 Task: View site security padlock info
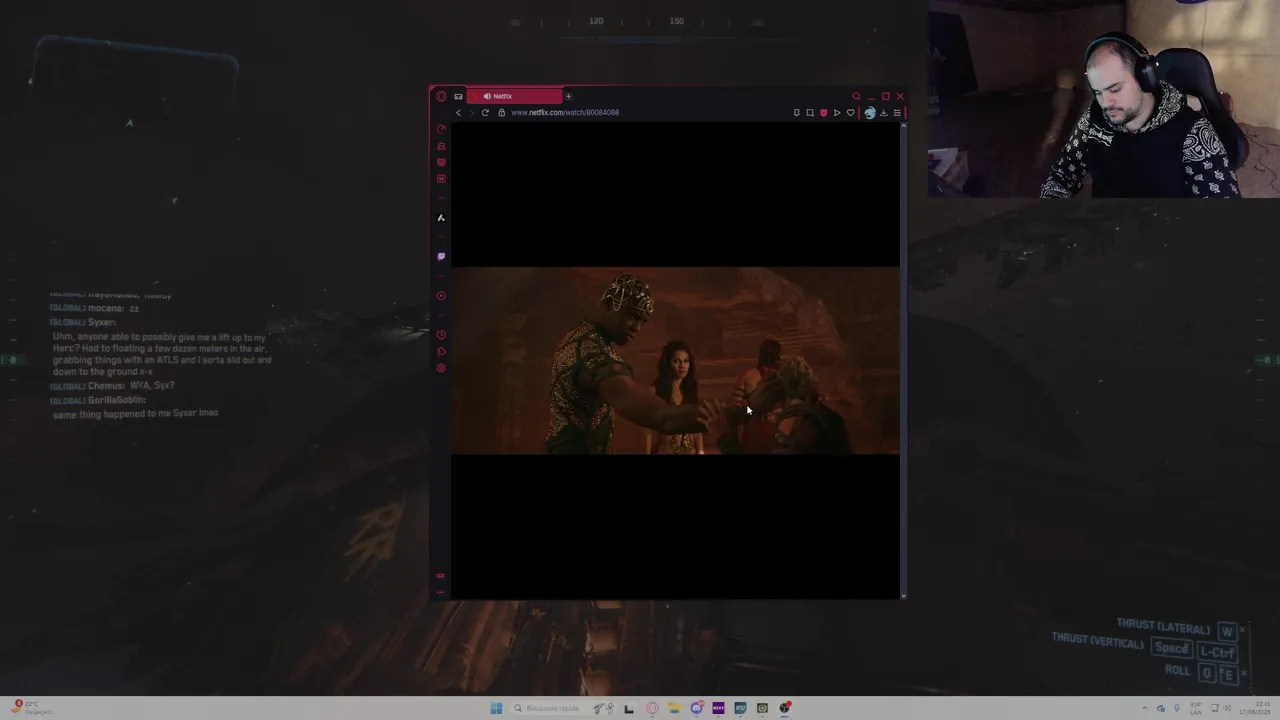click(x=501, y=112)
